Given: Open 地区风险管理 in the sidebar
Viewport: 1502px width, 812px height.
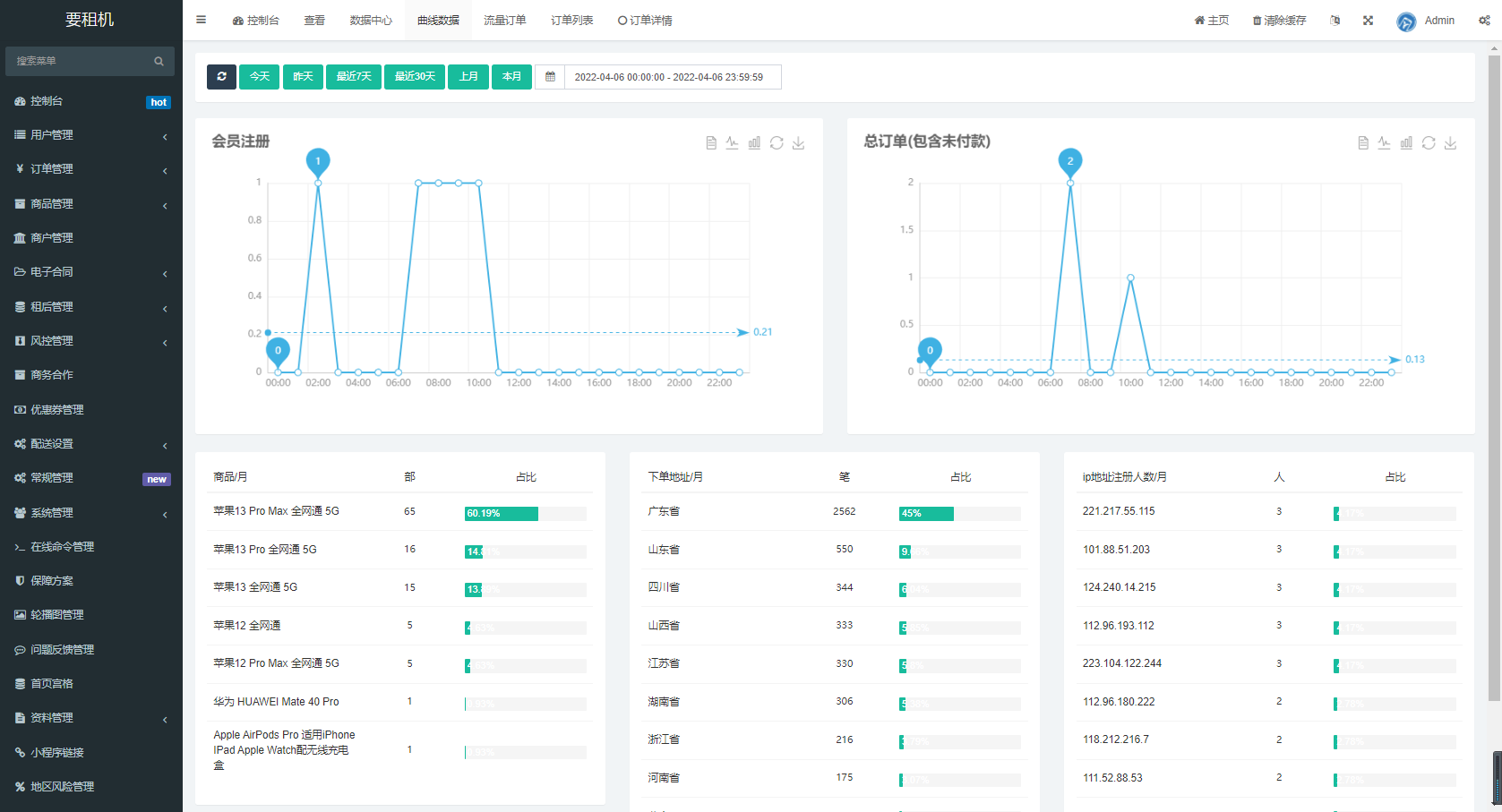Looking at the screenshot, I should tap(91, 787).
